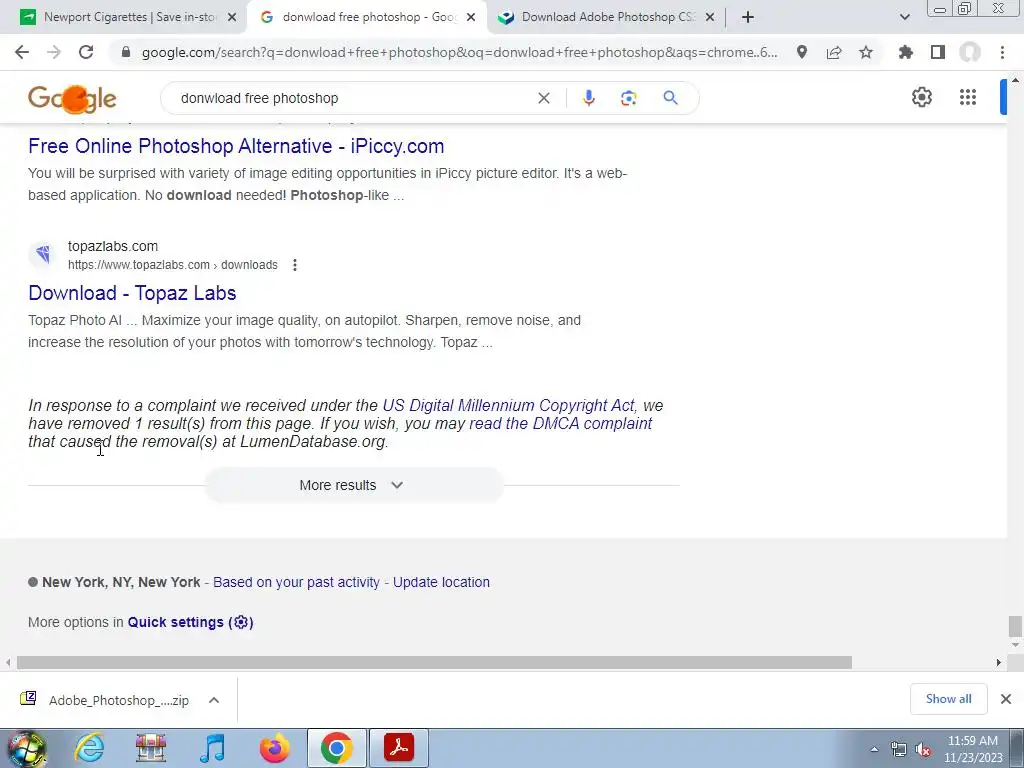
Task: Open the Chrome profile avatar
Action: click(970, 52)
